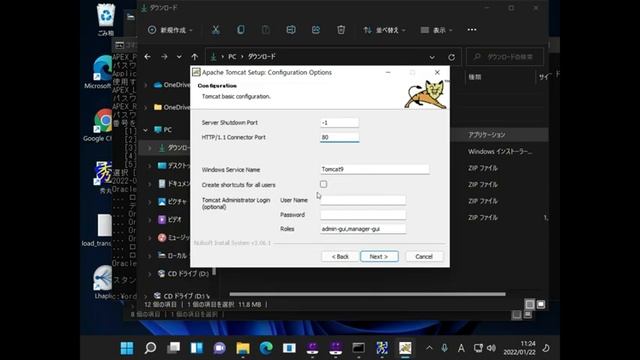Click the User Name field

click(x=363, y=200)
